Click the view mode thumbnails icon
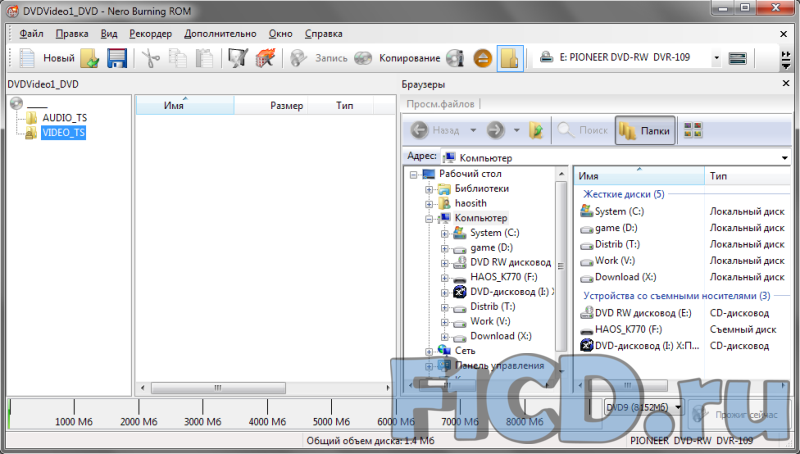800x454 pixels. [x=693, y=131]
